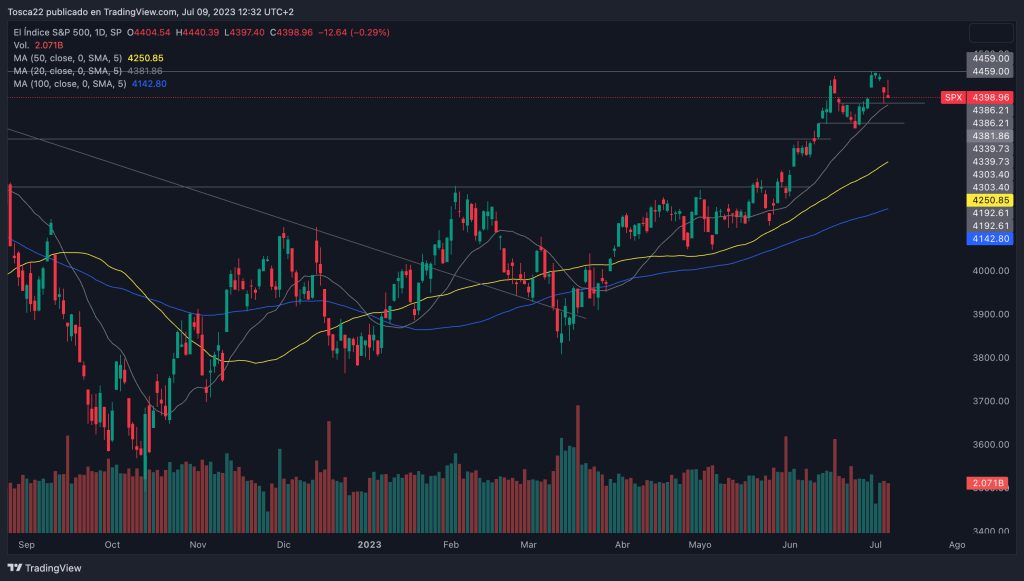
Task: Click the red 2.071B volume axis label
Action: click(990, 484)
